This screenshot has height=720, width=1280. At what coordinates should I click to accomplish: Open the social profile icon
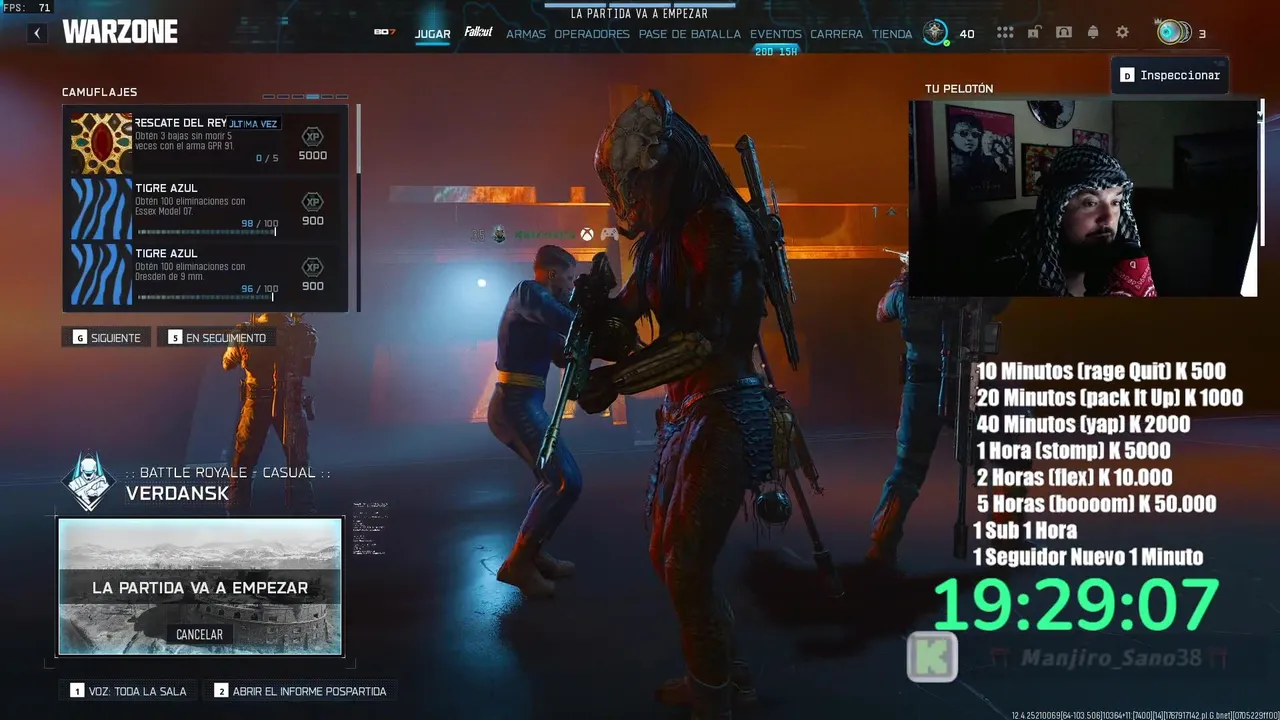pos(1064,33)
